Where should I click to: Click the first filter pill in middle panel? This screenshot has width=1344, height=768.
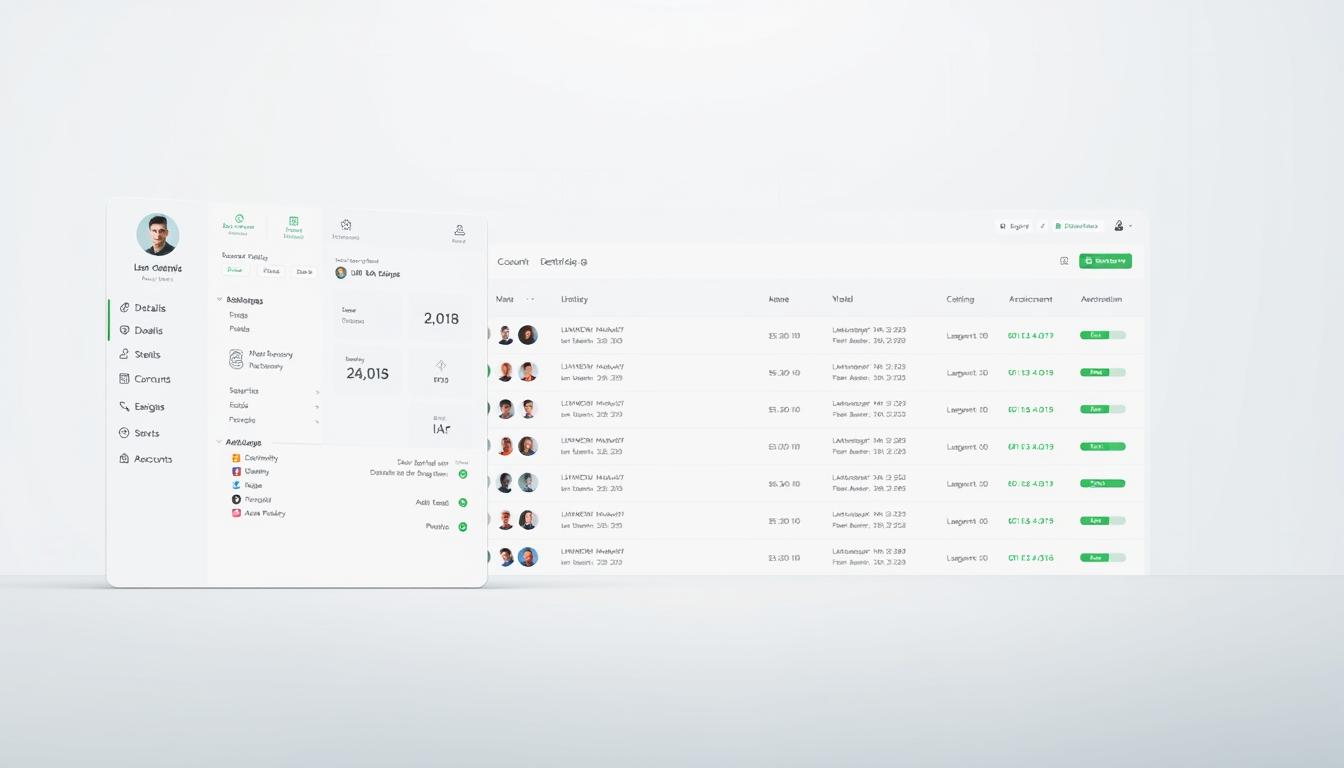[235, 271]
